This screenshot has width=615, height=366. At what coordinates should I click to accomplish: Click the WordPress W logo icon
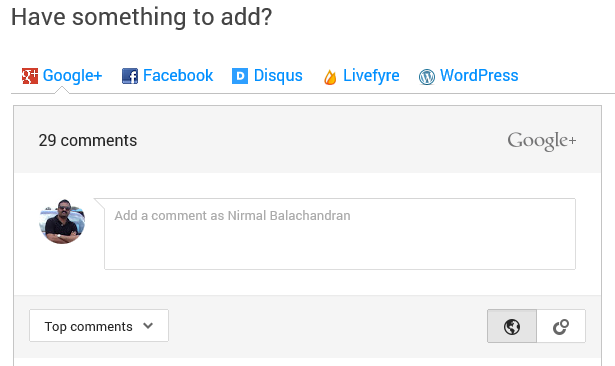pos(427,76)
